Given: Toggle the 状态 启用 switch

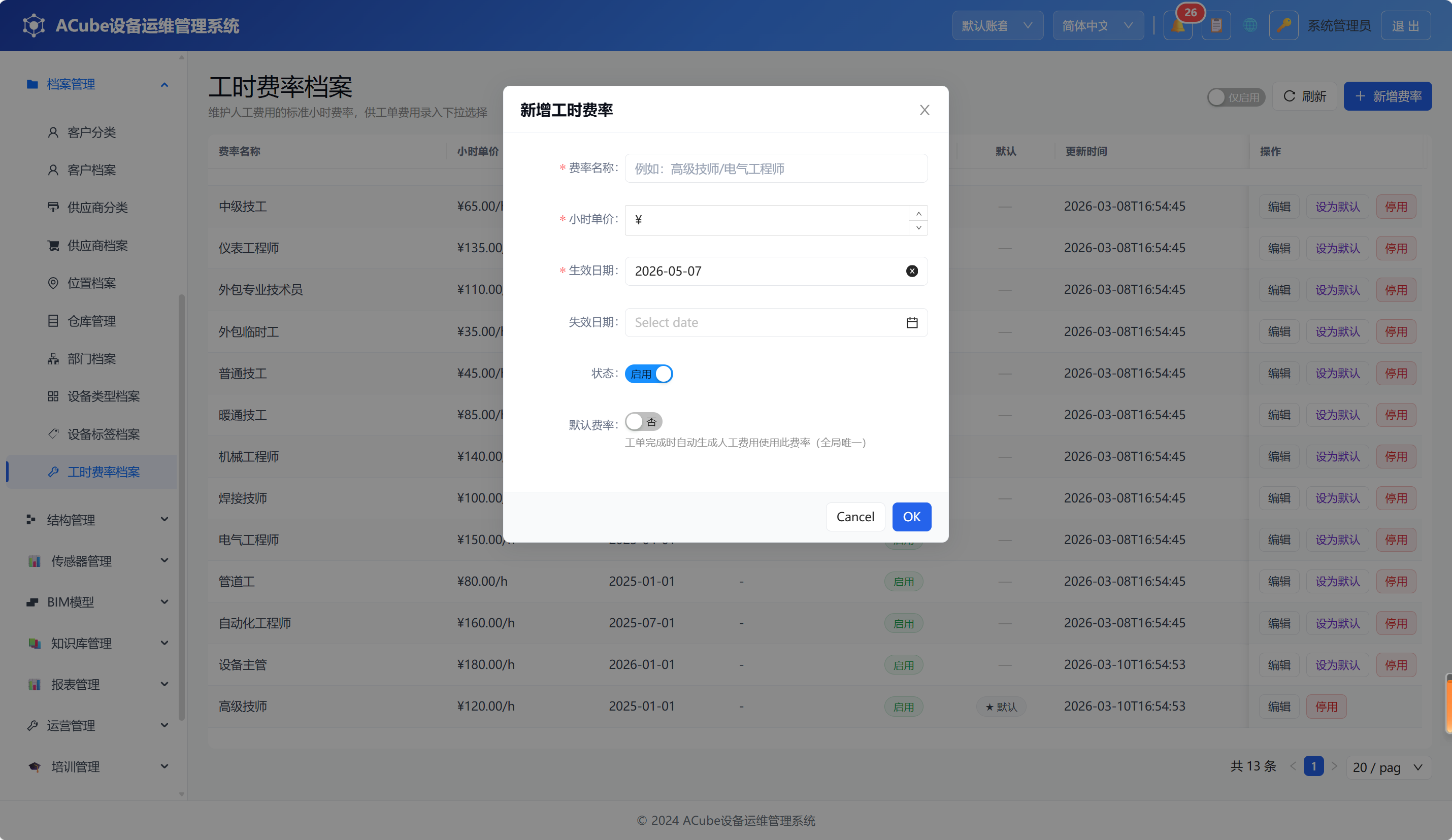Looking at the screenshot, I should [x=649, y=374].
